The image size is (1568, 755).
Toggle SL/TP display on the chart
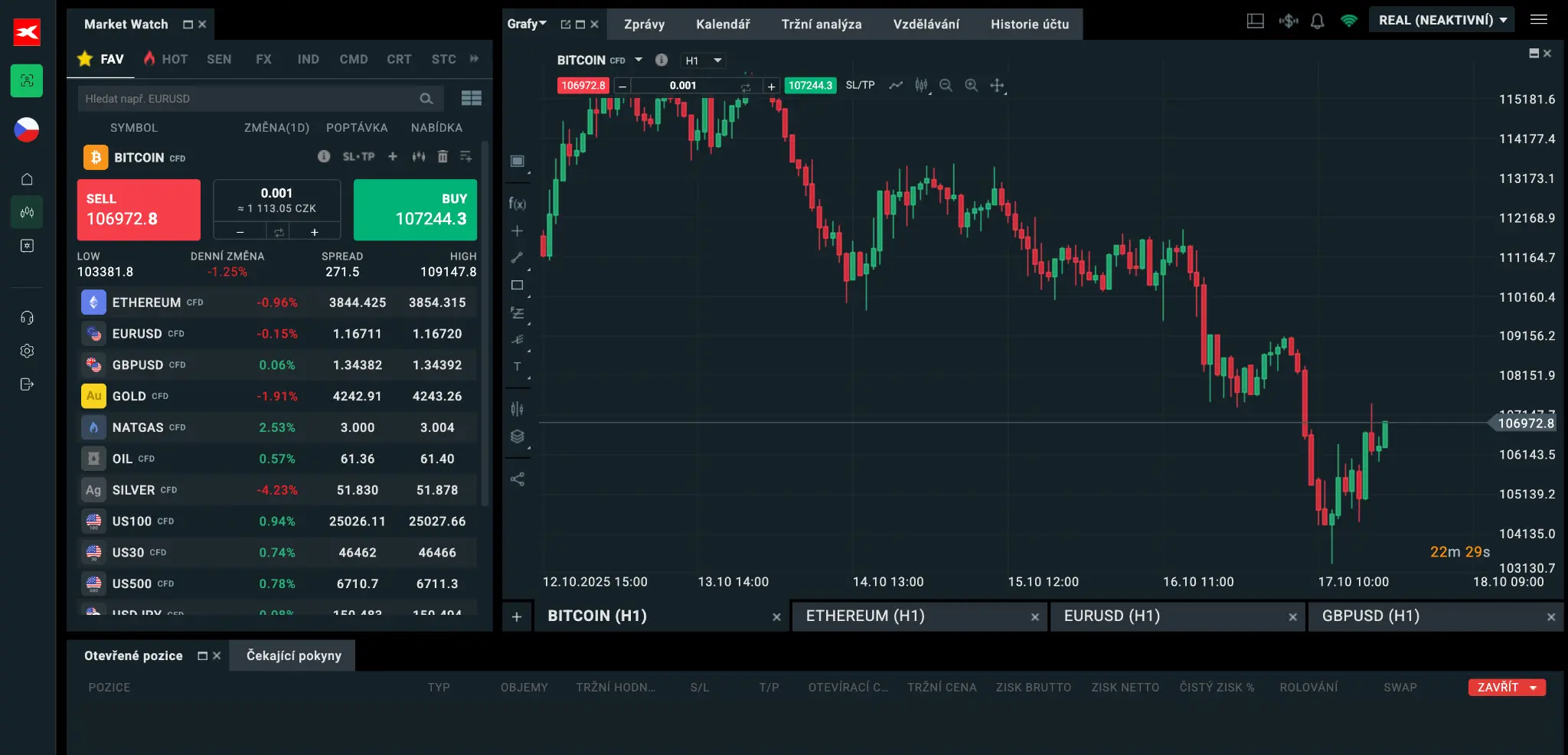(x=861, y=85)
